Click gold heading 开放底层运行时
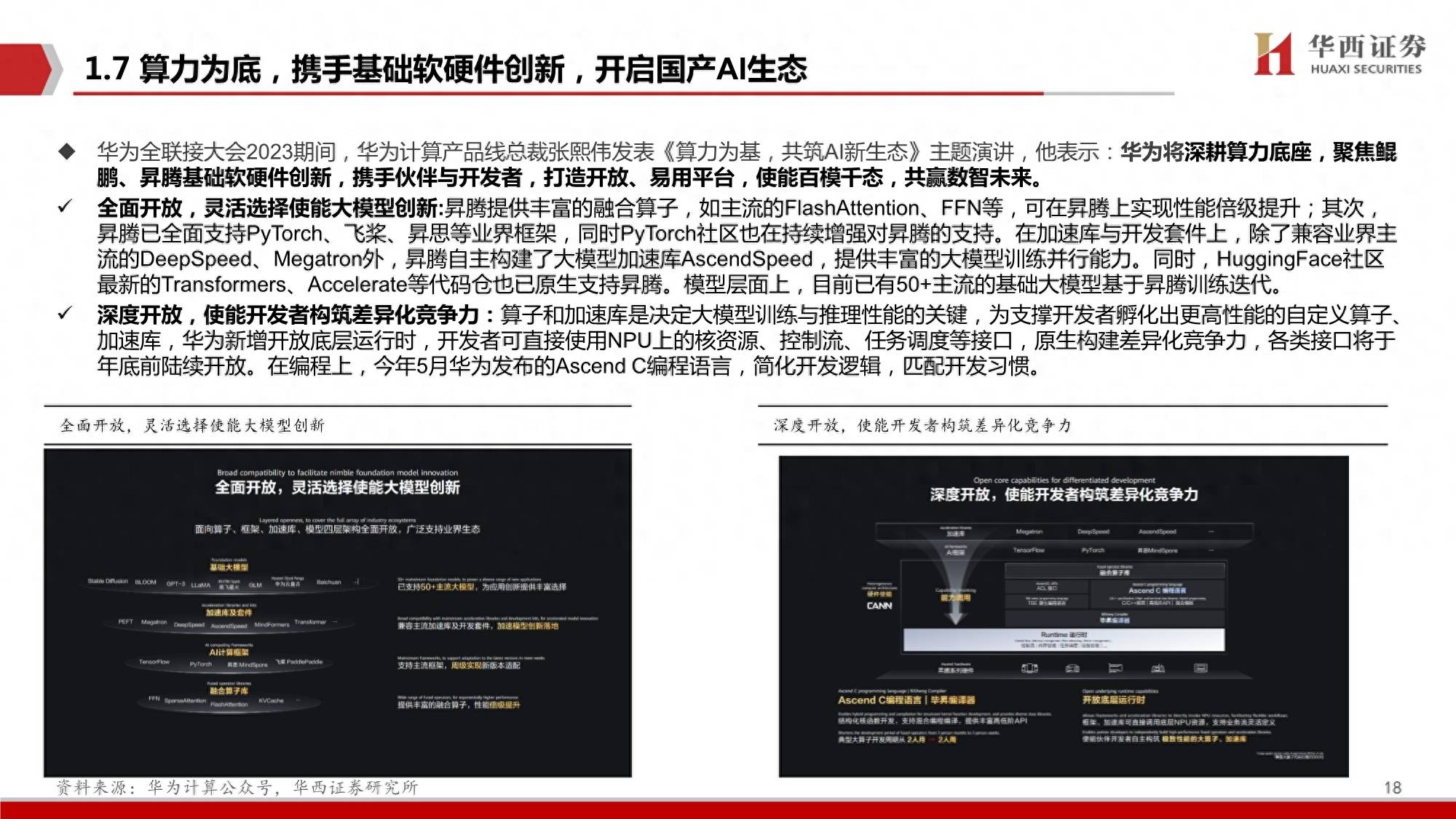Image resolution: width=1456 pixels, height=819 pixels. pos(1113,700)
